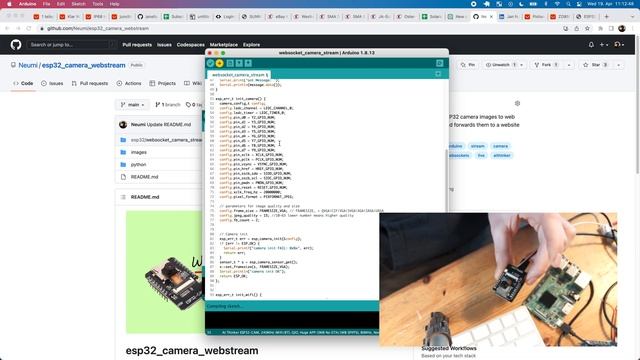Pin the repository with Pin button
The image size is (640, 360).
[x=468, y=65]
